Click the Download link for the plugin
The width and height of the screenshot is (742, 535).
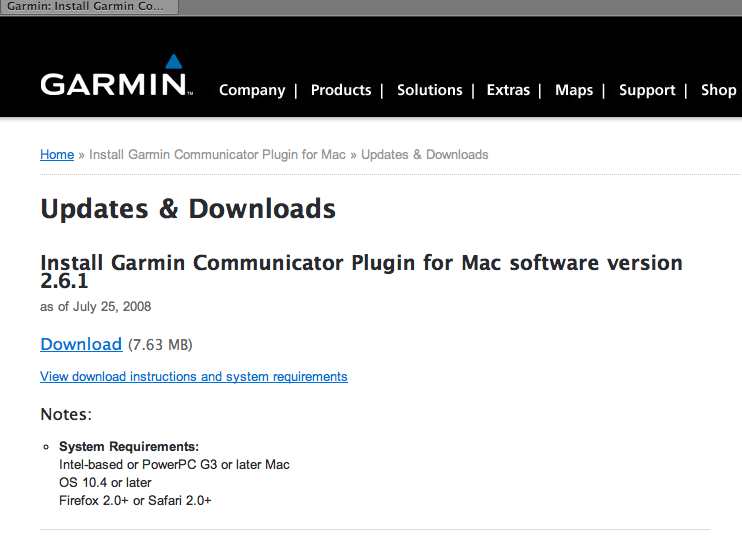point(81,344)
